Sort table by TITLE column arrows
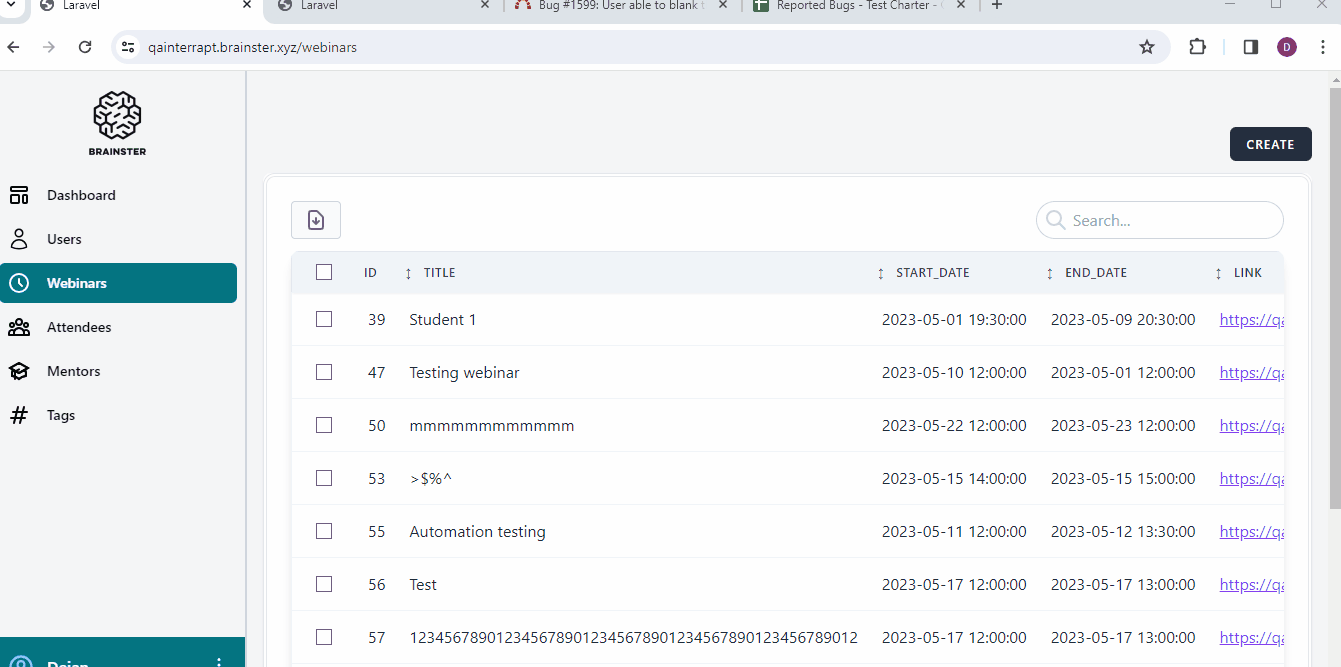 [x=408, y=273]
